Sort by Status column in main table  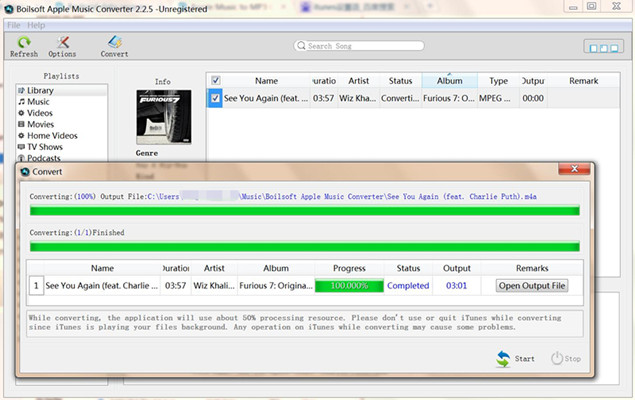[401, 81]
